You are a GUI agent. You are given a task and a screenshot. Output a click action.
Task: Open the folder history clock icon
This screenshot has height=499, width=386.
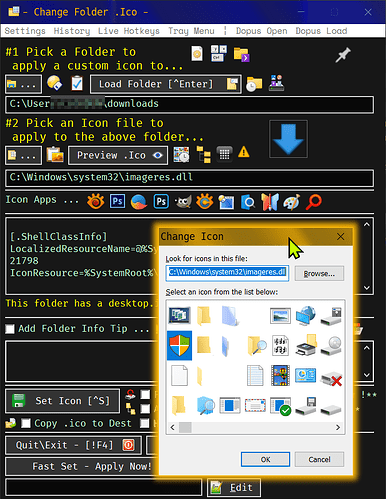(x=254, y=84)
